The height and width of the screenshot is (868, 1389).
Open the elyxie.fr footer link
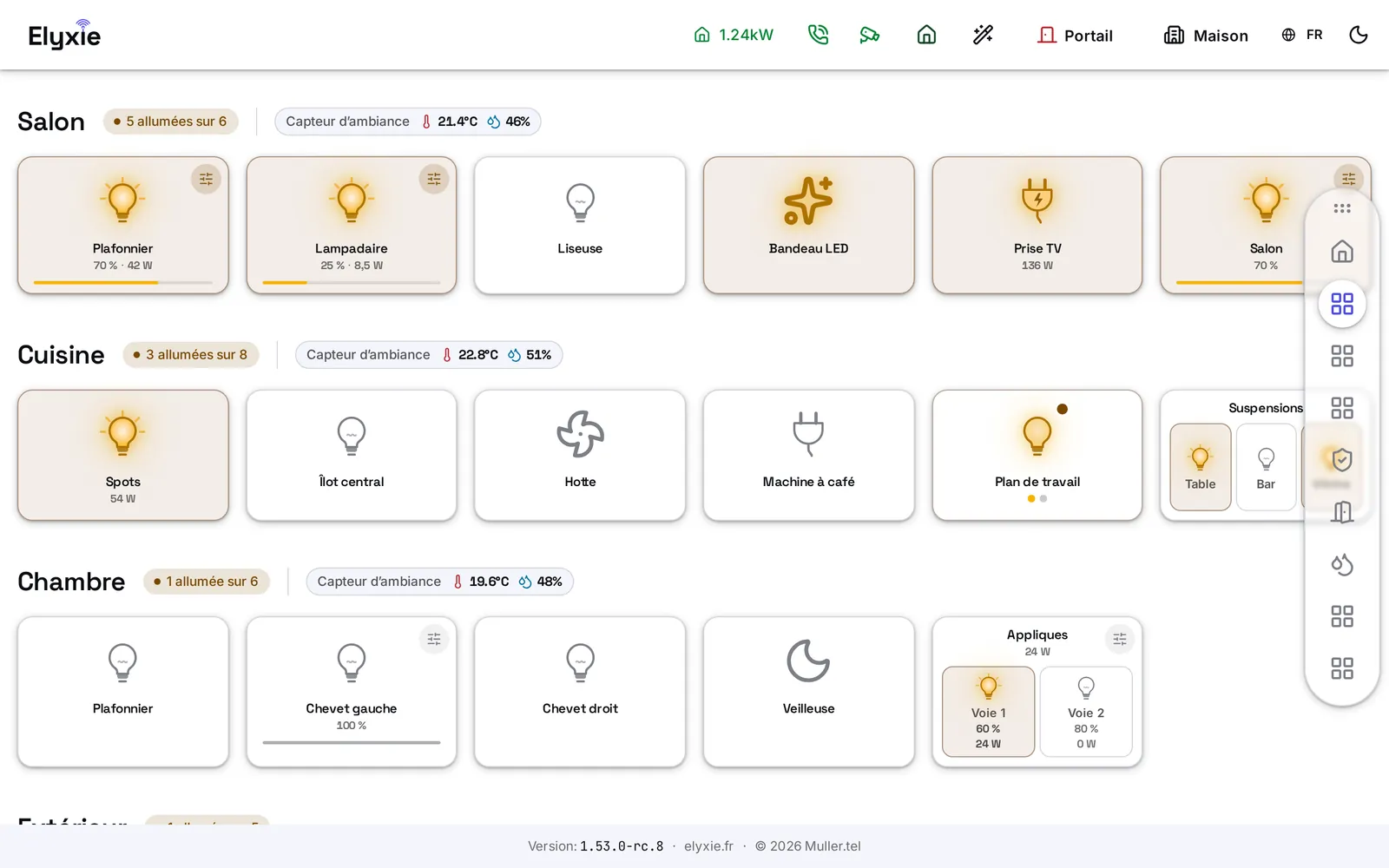[708, 846]
